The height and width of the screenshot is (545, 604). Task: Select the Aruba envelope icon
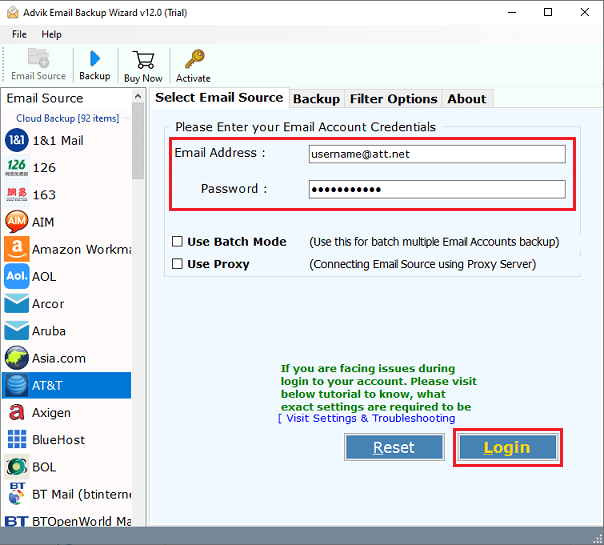(17, 331)
